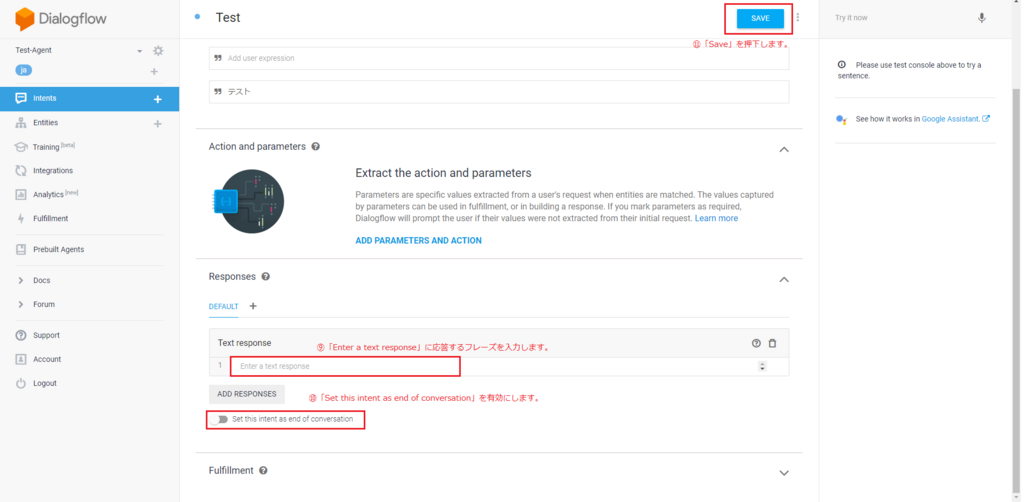Click help icon next to Fulfillment section
Image resolution: width=1024 pixels, height=502 pixels.
point(263,471)
